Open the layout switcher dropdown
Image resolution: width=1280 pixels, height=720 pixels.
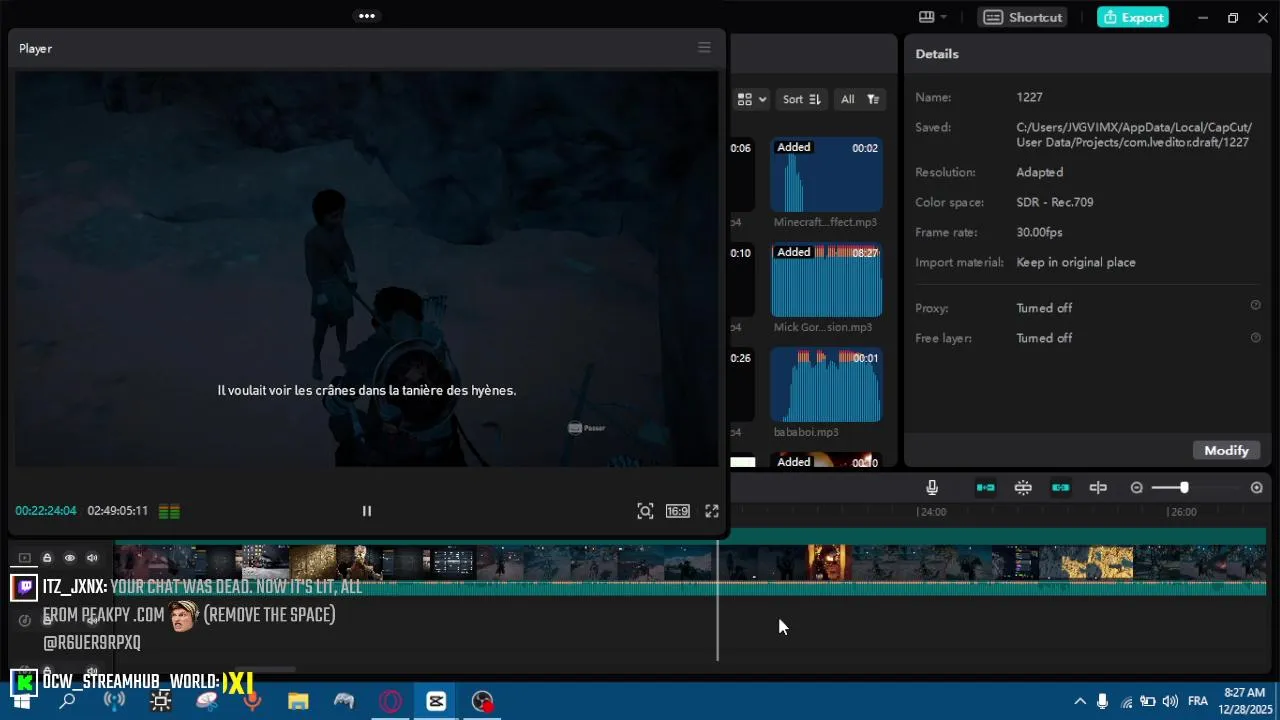click(933, 17)
